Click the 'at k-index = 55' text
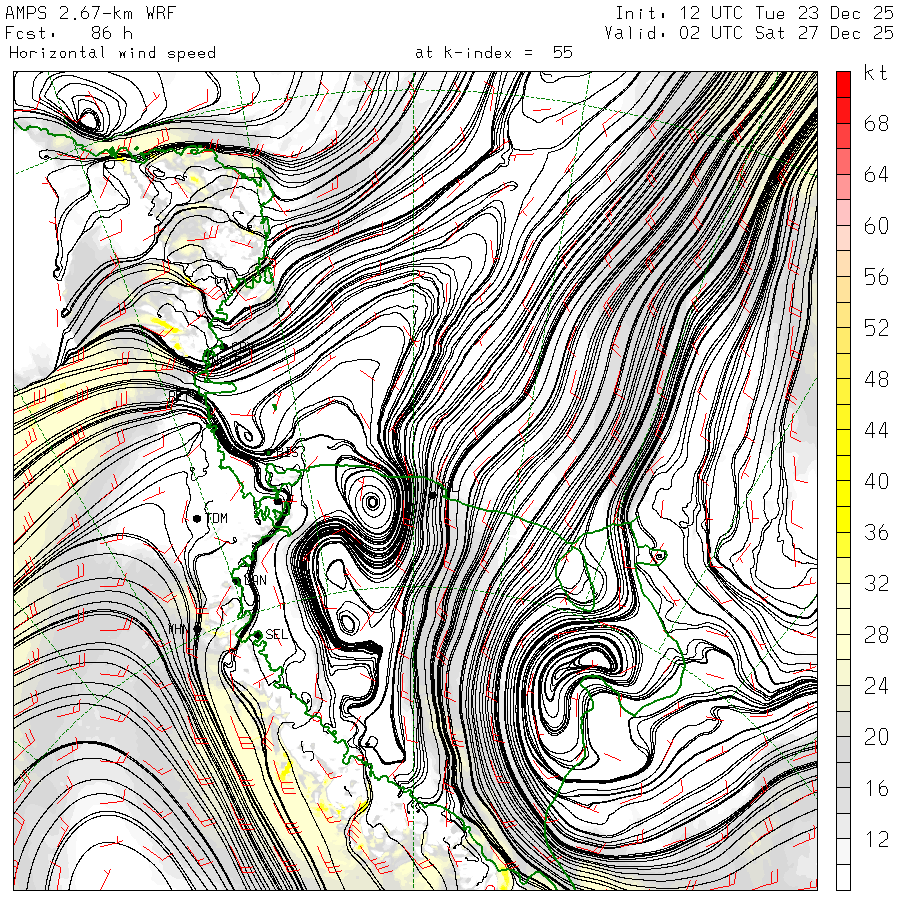The image size is (900, 900). click(x=493, y=52)
